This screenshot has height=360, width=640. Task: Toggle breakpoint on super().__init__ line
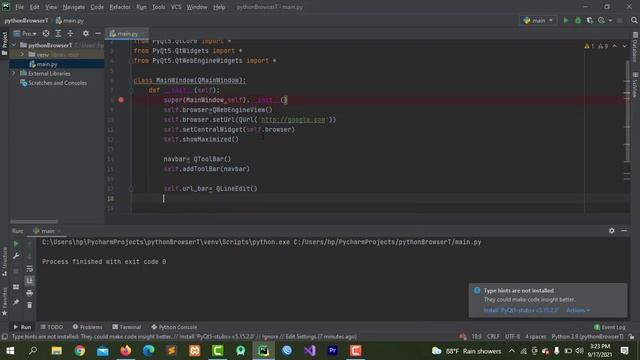[121, 100]
